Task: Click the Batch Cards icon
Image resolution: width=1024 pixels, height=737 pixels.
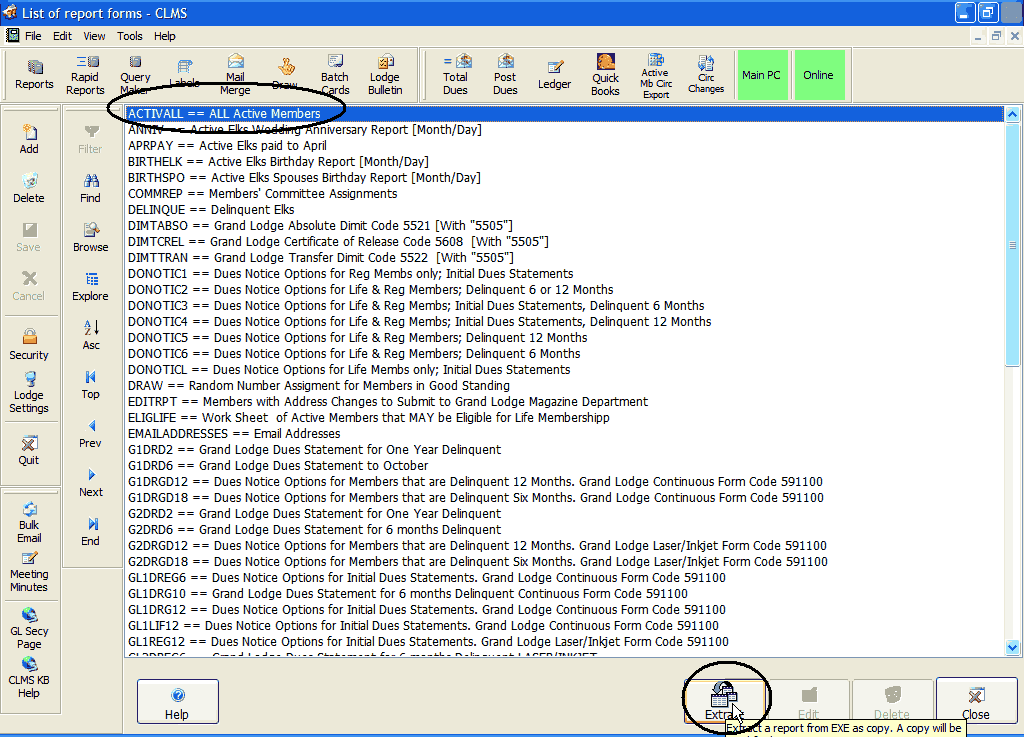Action: (x=335, y=75)
